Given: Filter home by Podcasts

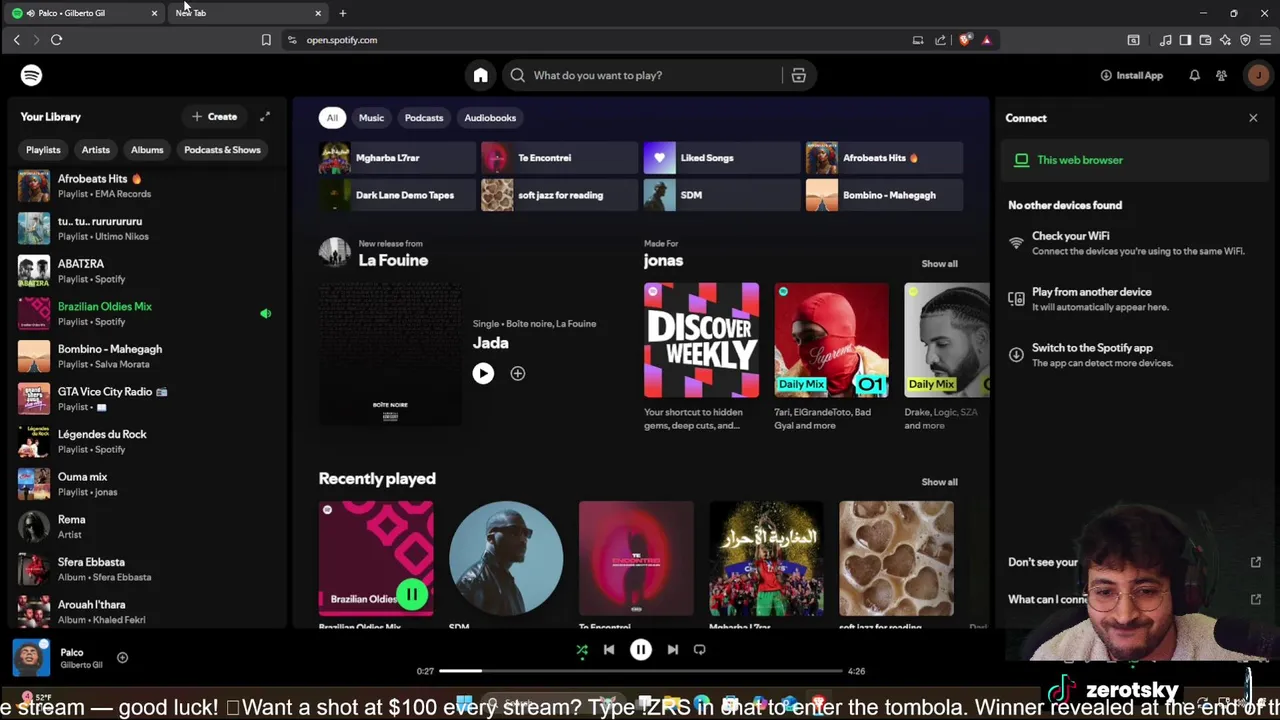Looking at the screenshot, I should (424, 118).
